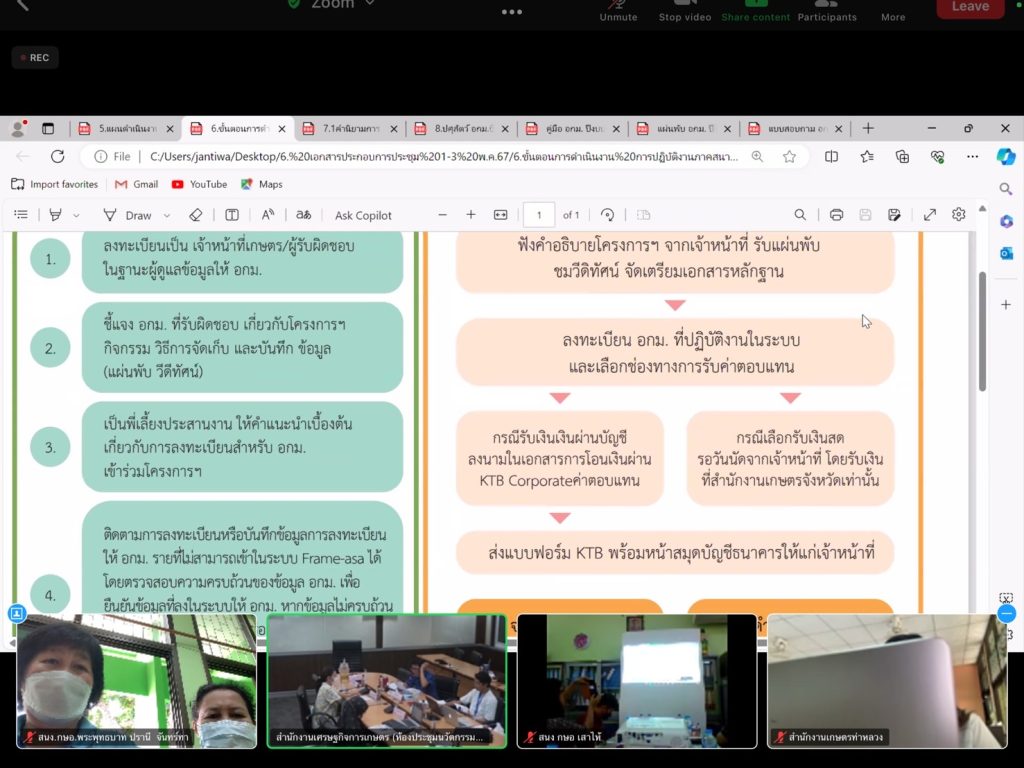Zoom out the PDF with minus
Screen dimensions: 1024x768
click(442, 215)
